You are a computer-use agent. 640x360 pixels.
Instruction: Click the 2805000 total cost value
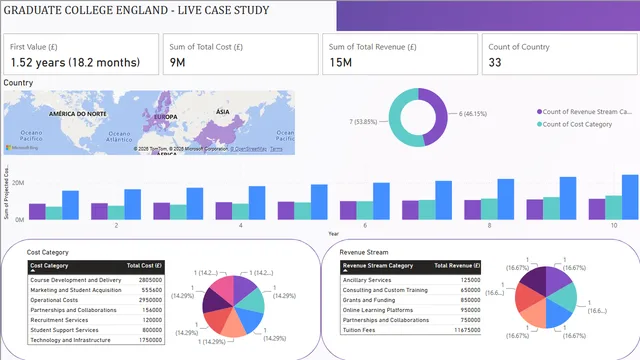point(150,280)
